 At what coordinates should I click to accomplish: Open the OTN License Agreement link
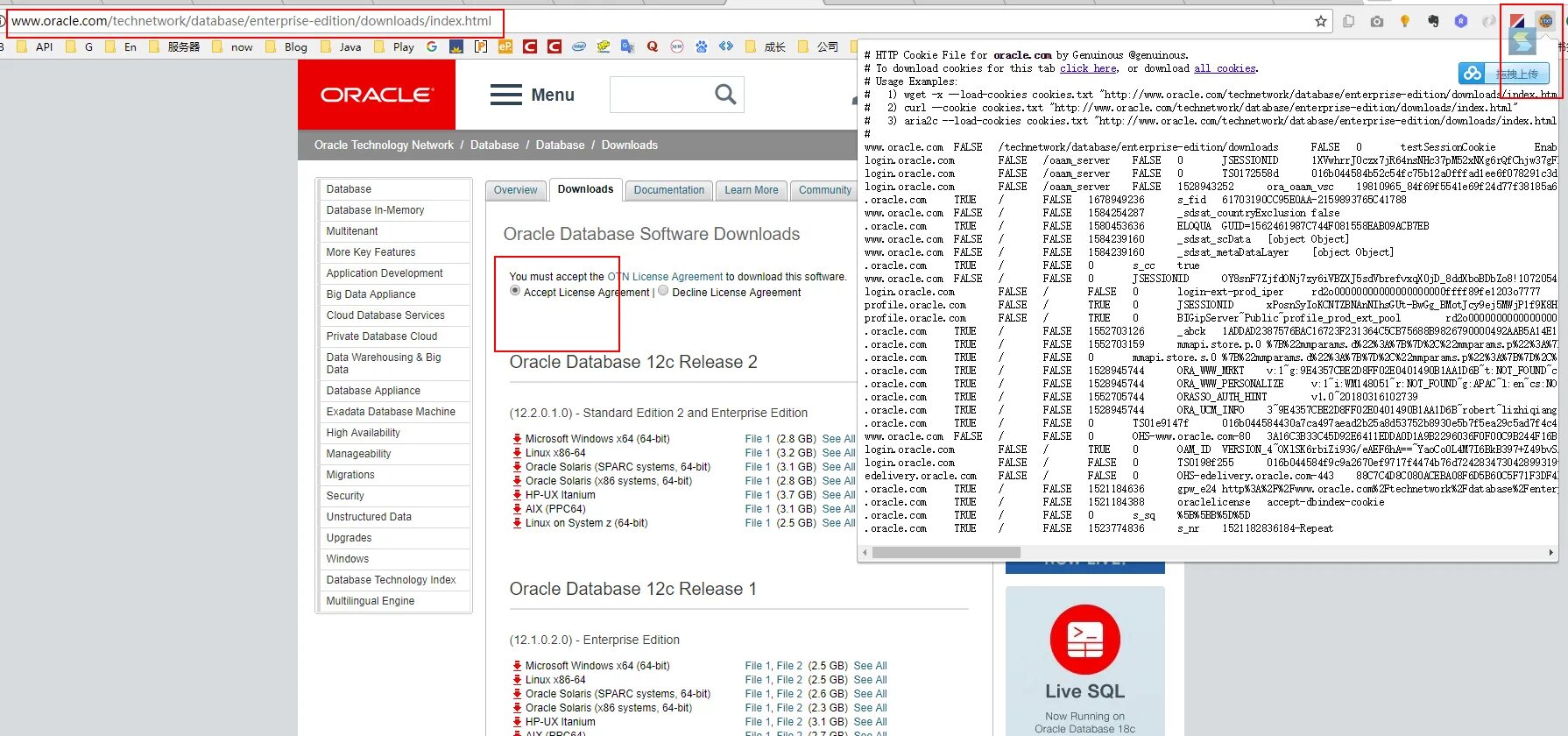point(666,277)
